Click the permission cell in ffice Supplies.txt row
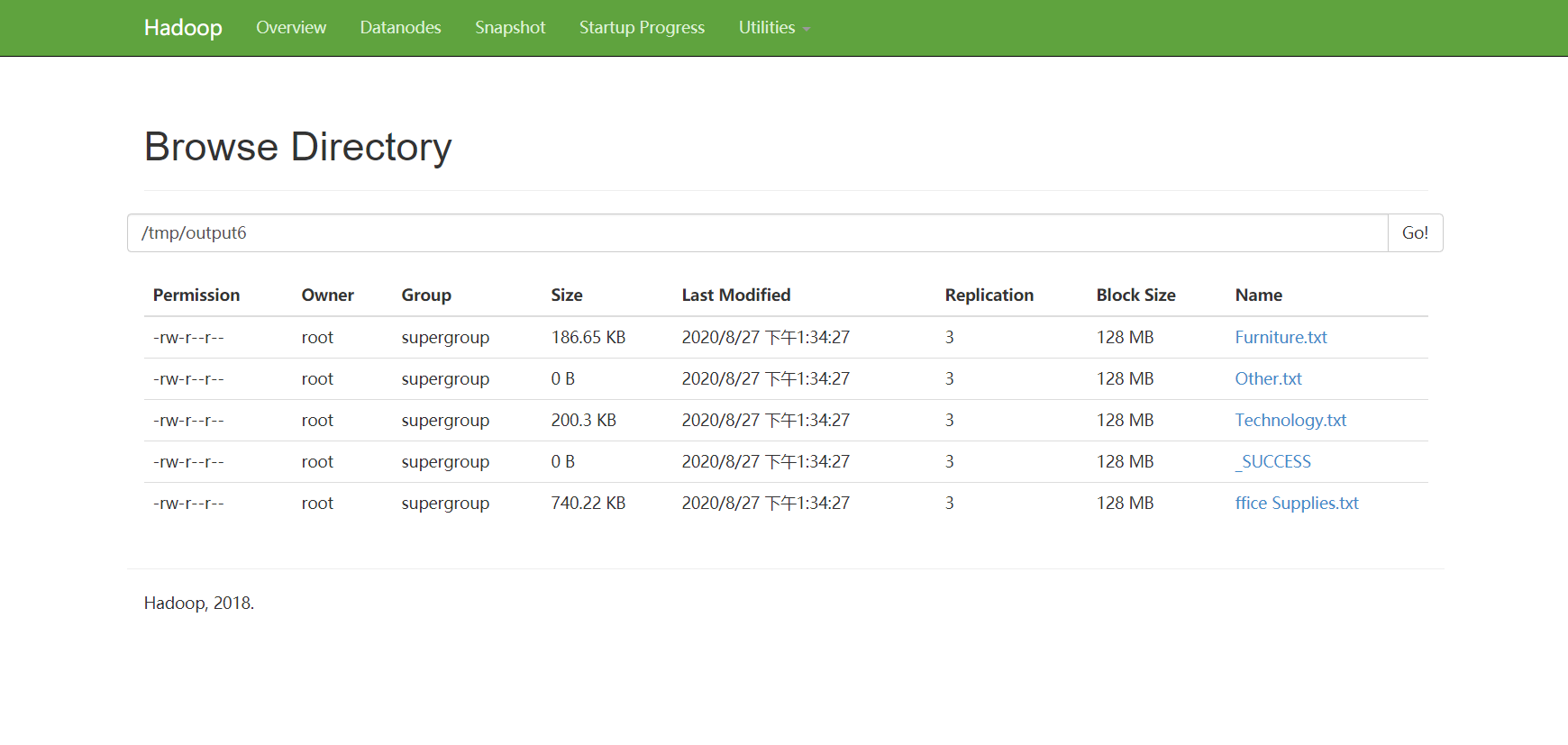 pos(188,504)
